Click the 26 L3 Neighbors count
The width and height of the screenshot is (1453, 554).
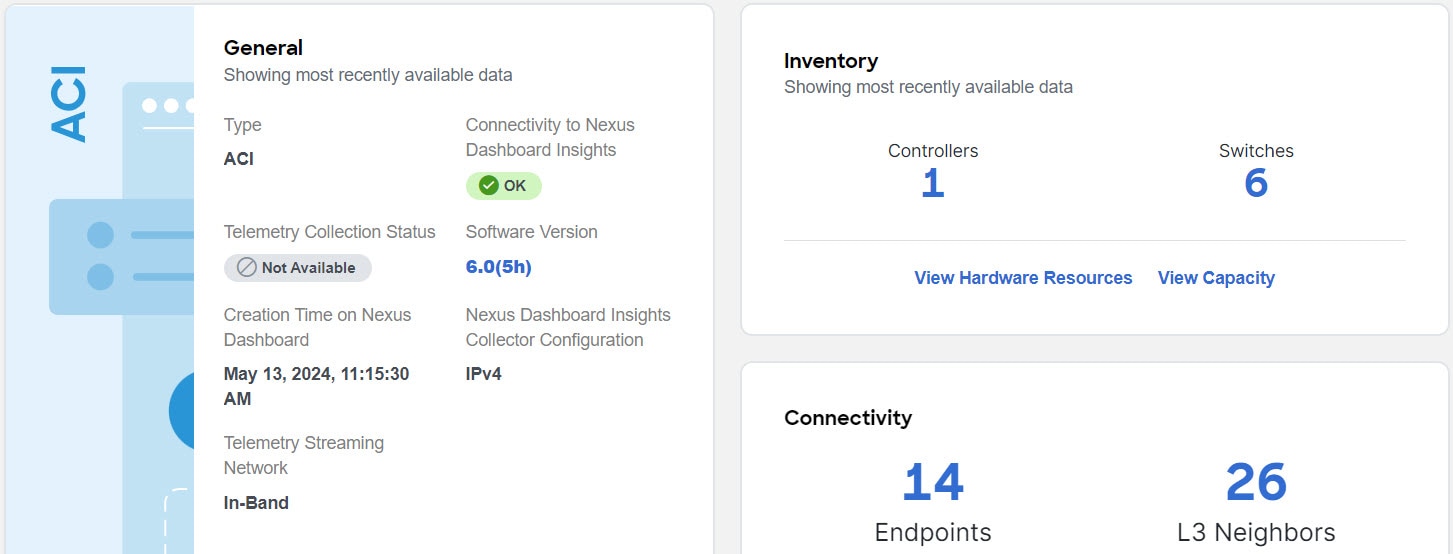(1256, 482)
